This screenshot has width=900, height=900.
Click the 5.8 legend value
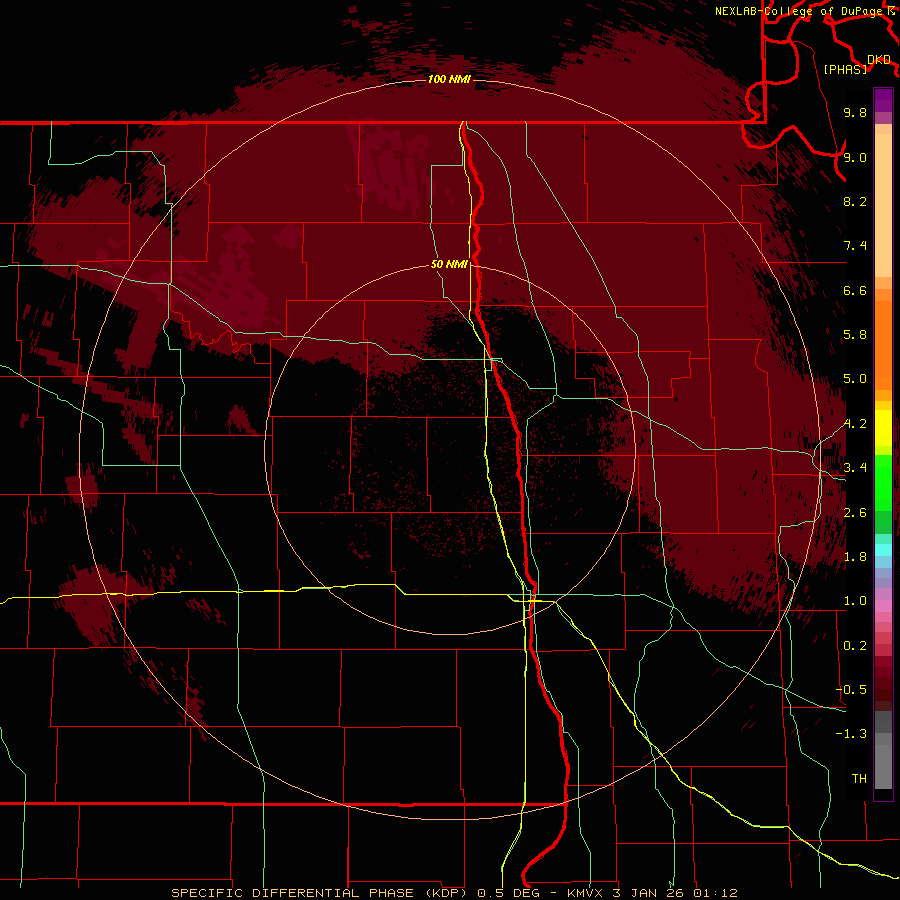coord(855,335)
